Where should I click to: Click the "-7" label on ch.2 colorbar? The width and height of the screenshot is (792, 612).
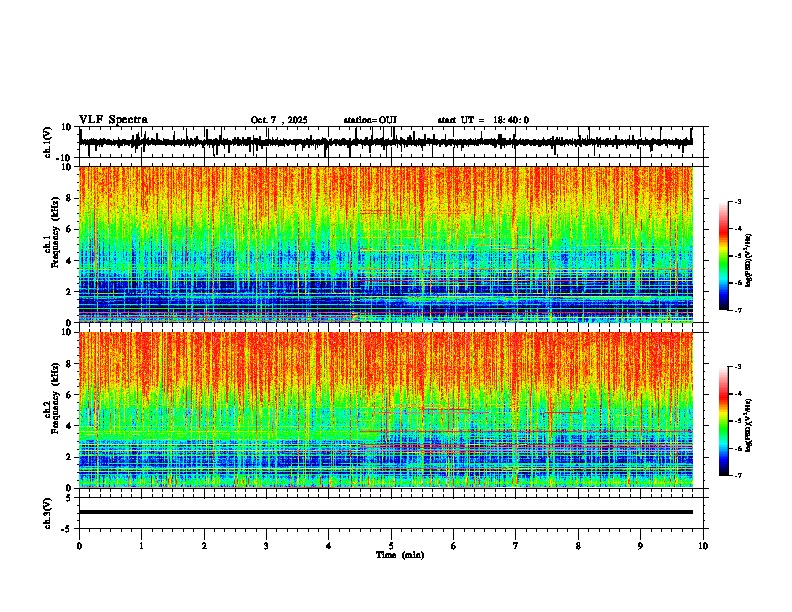tap(737, 475)
